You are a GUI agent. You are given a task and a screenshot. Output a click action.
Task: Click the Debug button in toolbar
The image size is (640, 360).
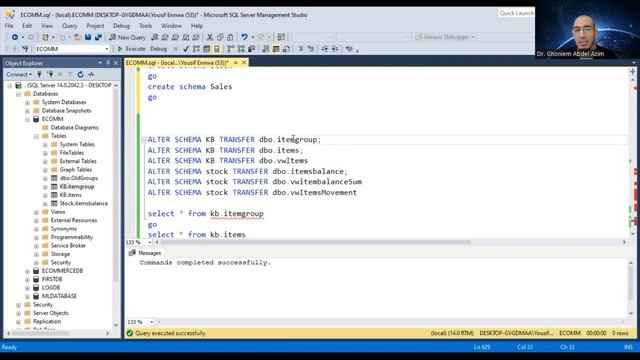click(158, 49)
